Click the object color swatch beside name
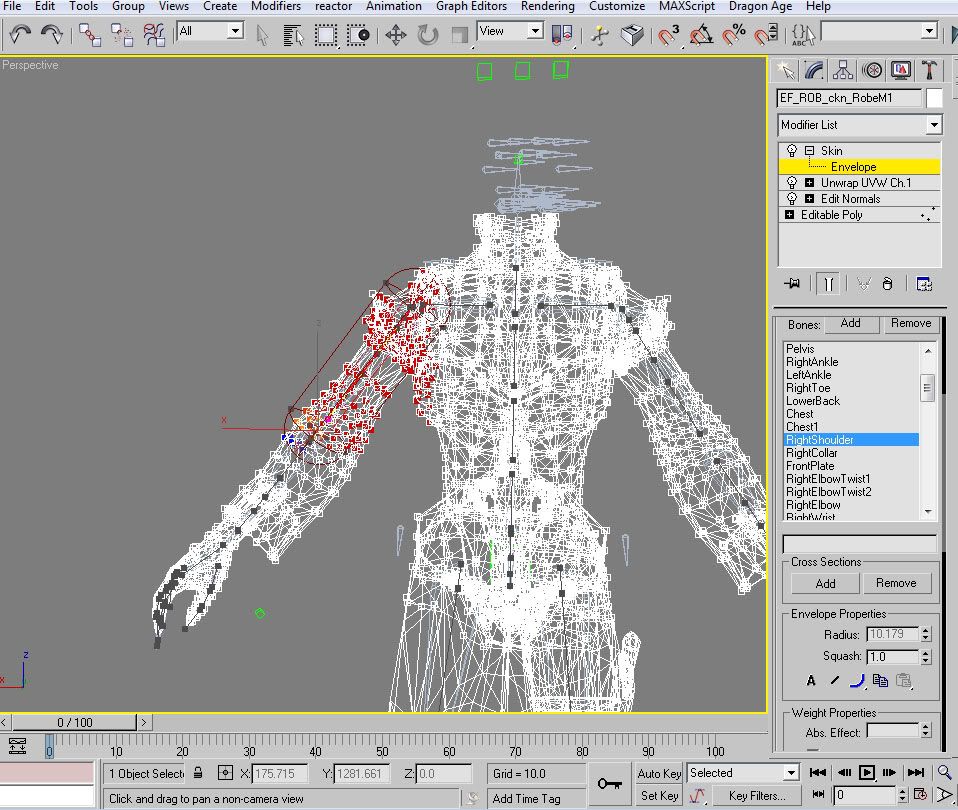This screenshot has width=958, height=810. (x=934, y=98)
